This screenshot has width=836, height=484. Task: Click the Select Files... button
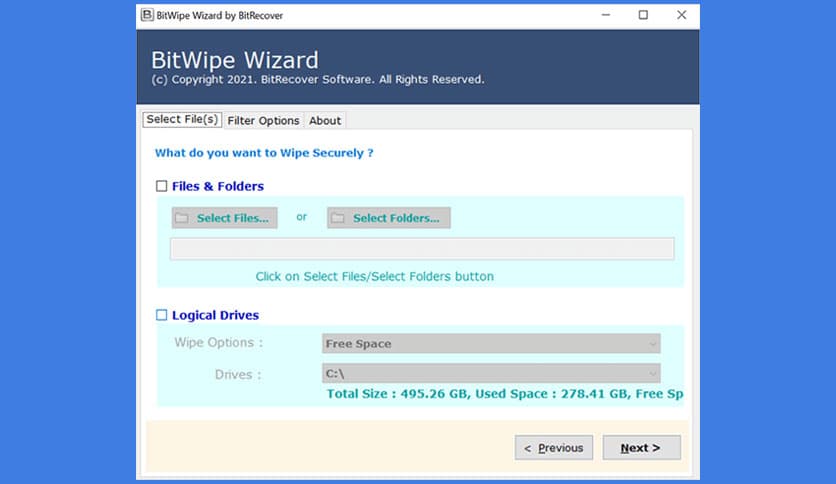pos(224,218)
